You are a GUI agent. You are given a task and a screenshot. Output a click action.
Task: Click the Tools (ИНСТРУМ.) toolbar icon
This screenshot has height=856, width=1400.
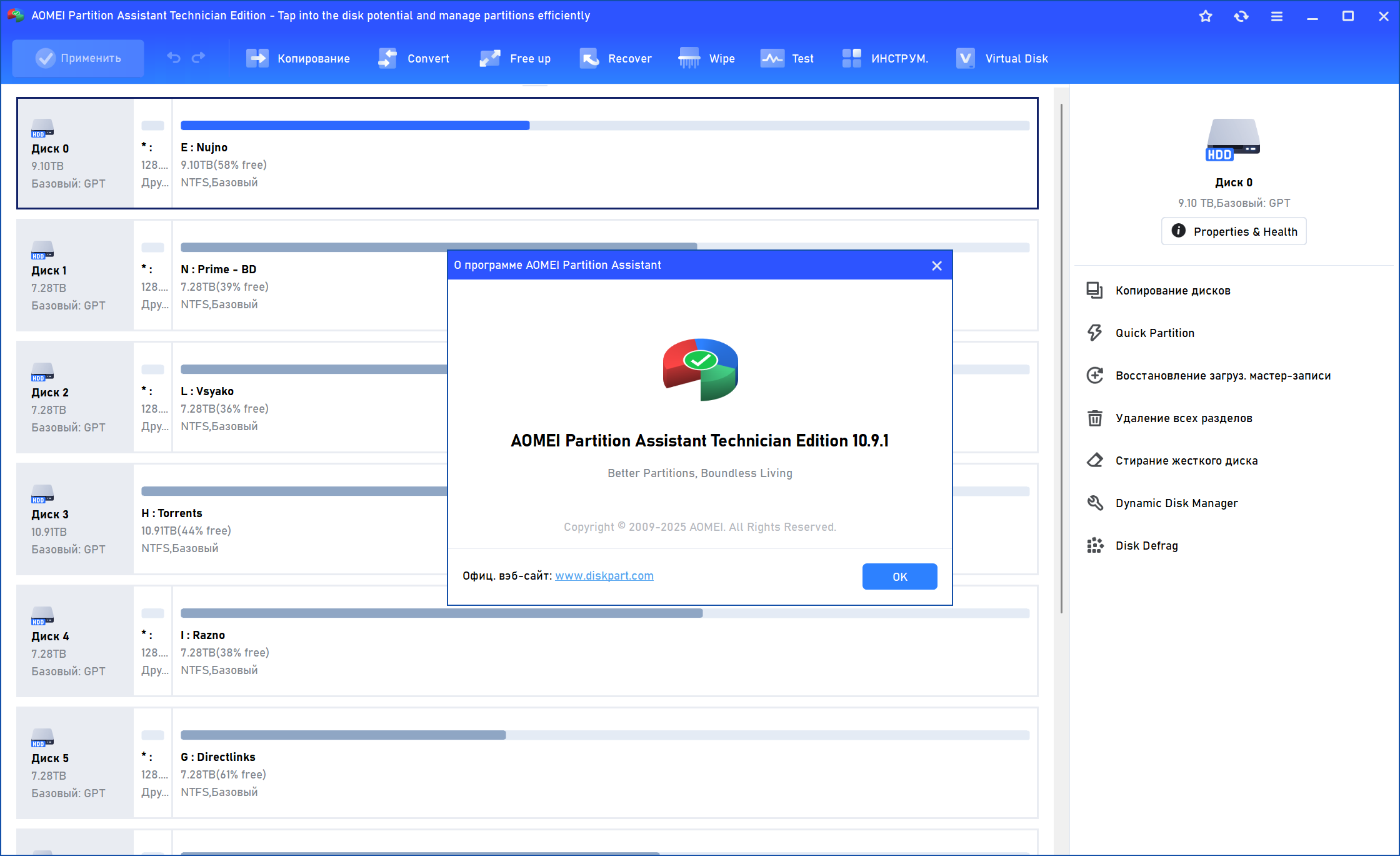[851, 58]
